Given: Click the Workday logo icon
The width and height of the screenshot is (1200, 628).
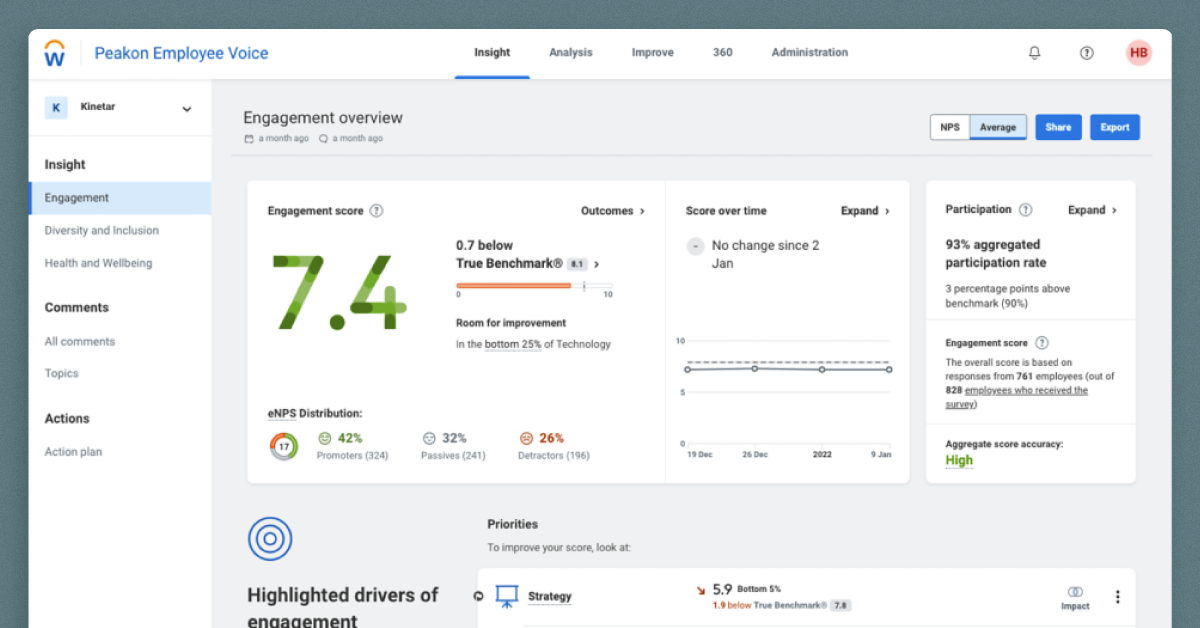Looking at the screenshot, I should tap(55, 53).
